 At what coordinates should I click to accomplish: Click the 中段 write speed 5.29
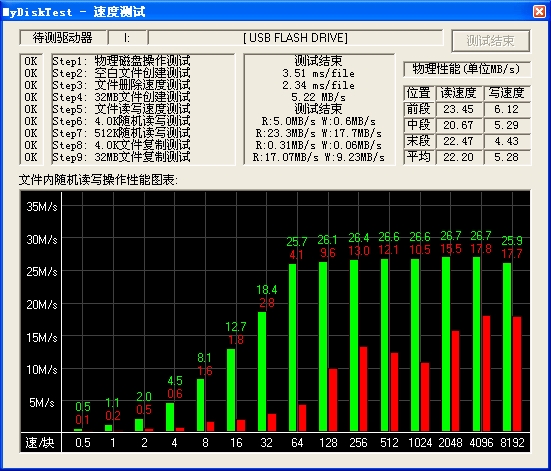click(x=506, y=125)
